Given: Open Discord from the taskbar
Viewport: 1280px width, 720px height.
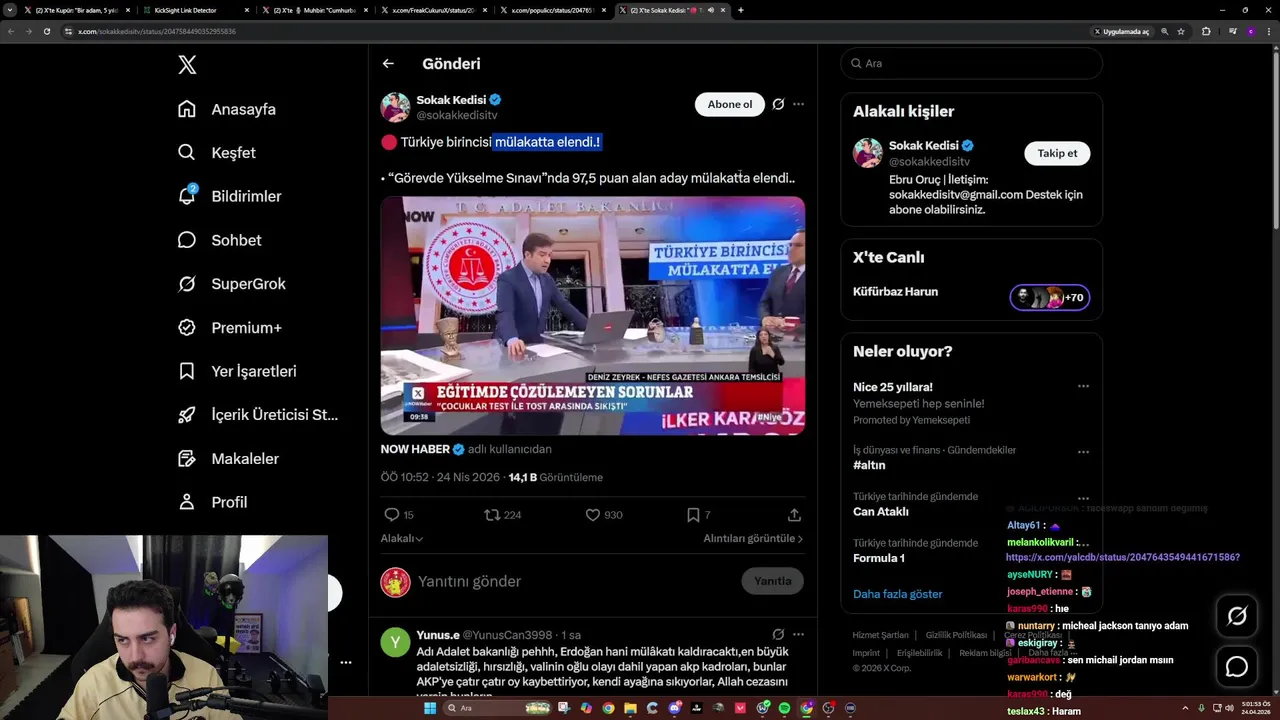Looking at the screenshot, I should coord(674,708).
